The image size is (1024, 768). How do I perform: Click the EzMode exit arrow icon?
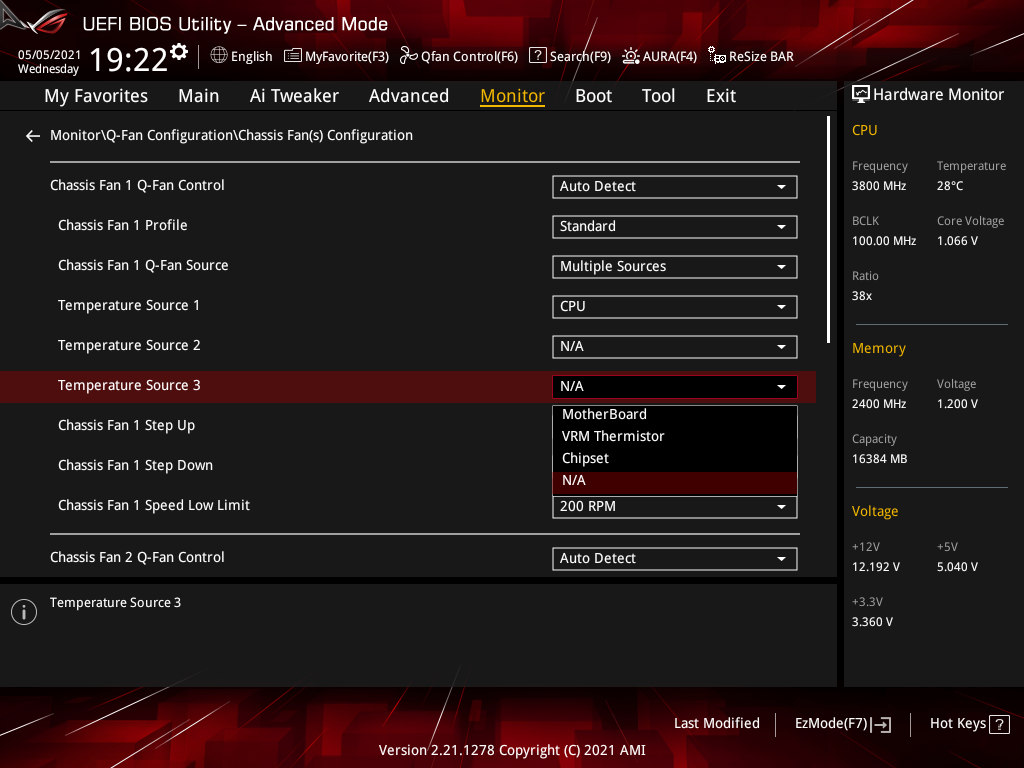[881, 724]
